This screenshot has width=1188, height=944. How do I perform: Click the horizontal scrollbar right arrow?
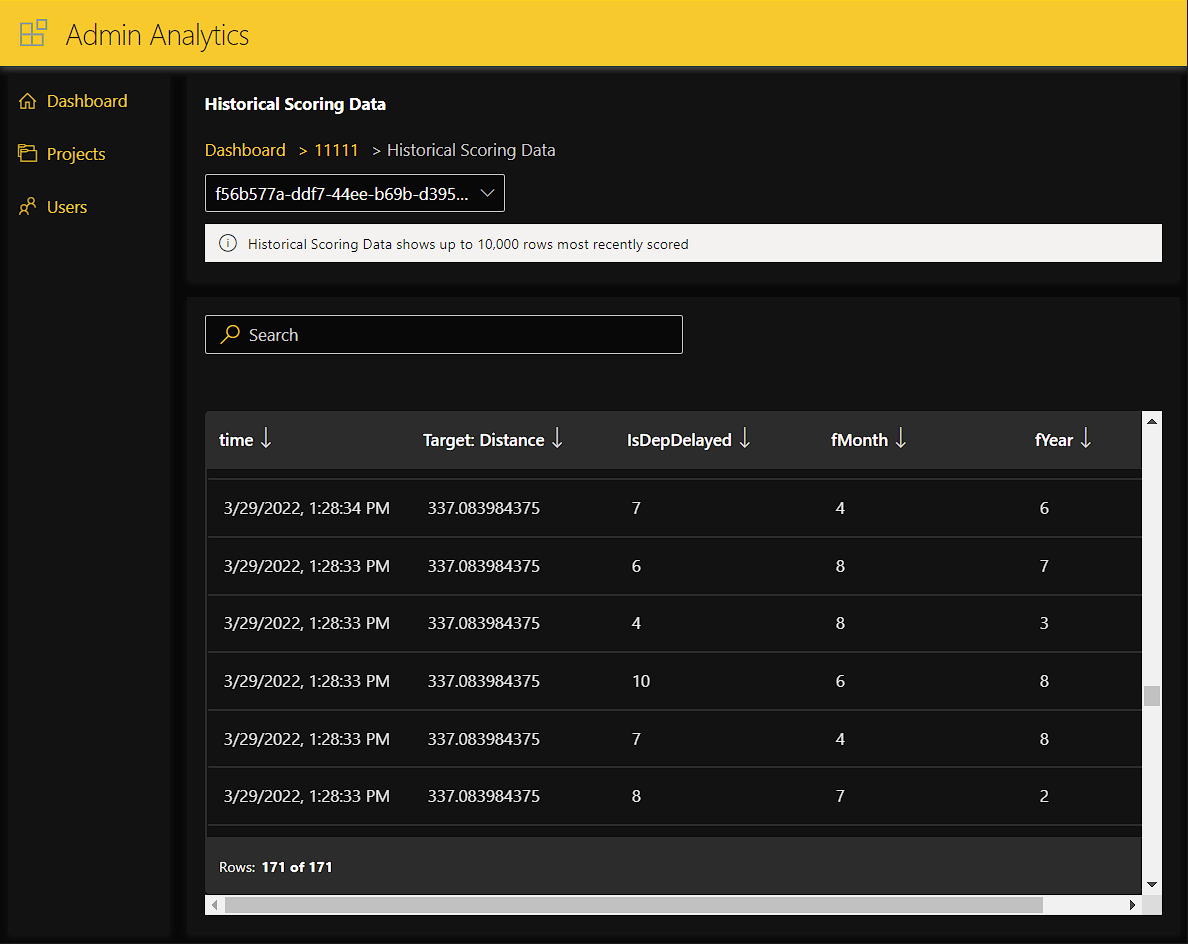click(1133, 904)
